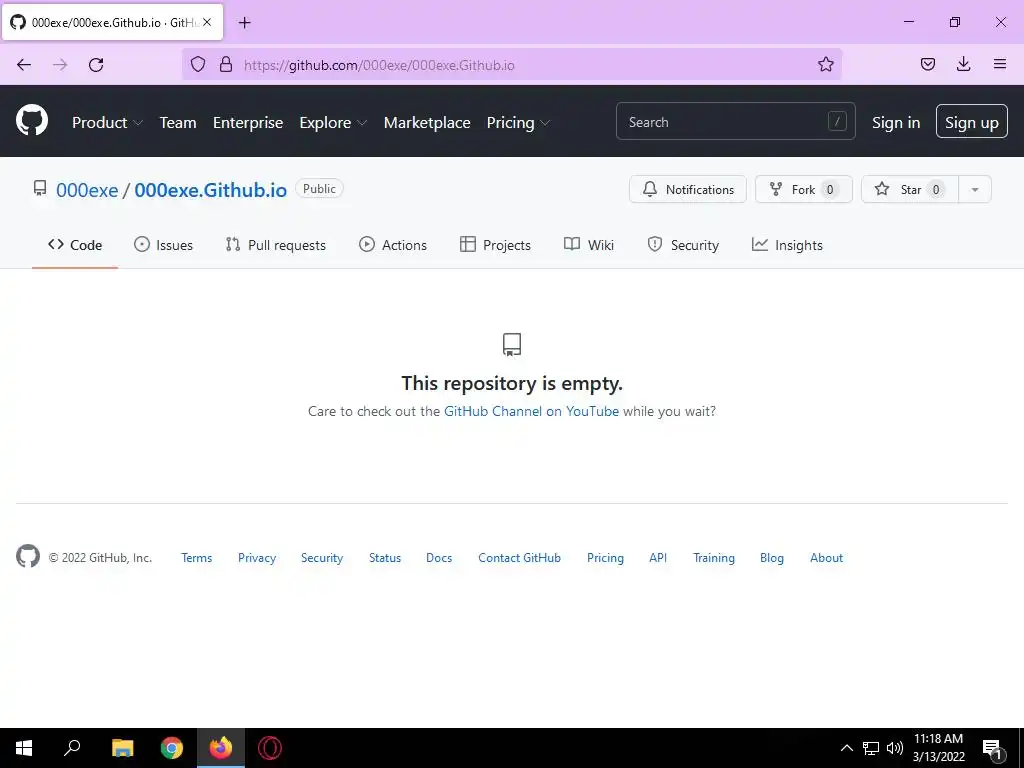Go back with browser back arrow
Viewport: 1024px width, 768px height.
pyautogui.click(x=24, y=65)
